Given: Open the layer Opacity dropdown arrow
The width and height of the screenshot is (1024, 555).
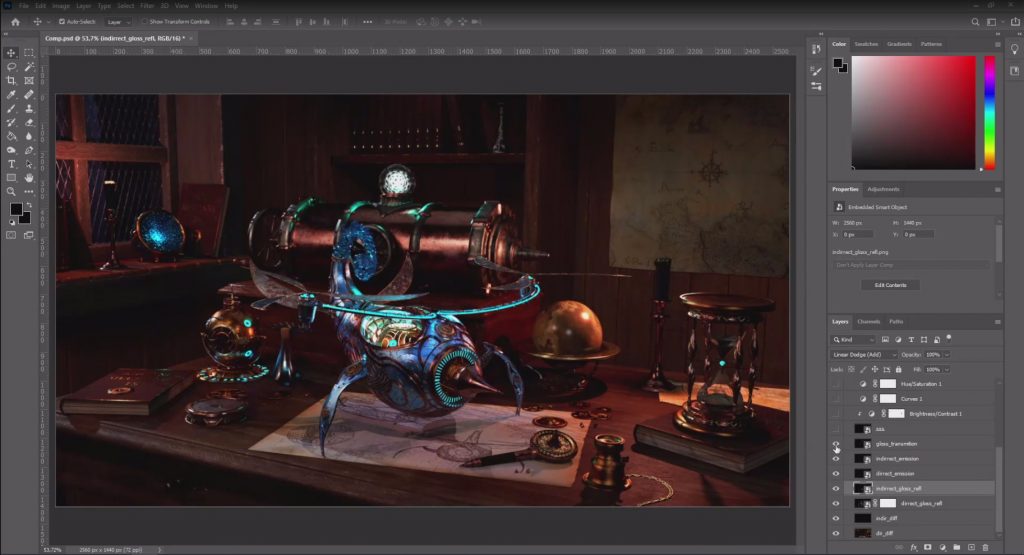Looking at the screenshot, I should click(x=947, y=355).
